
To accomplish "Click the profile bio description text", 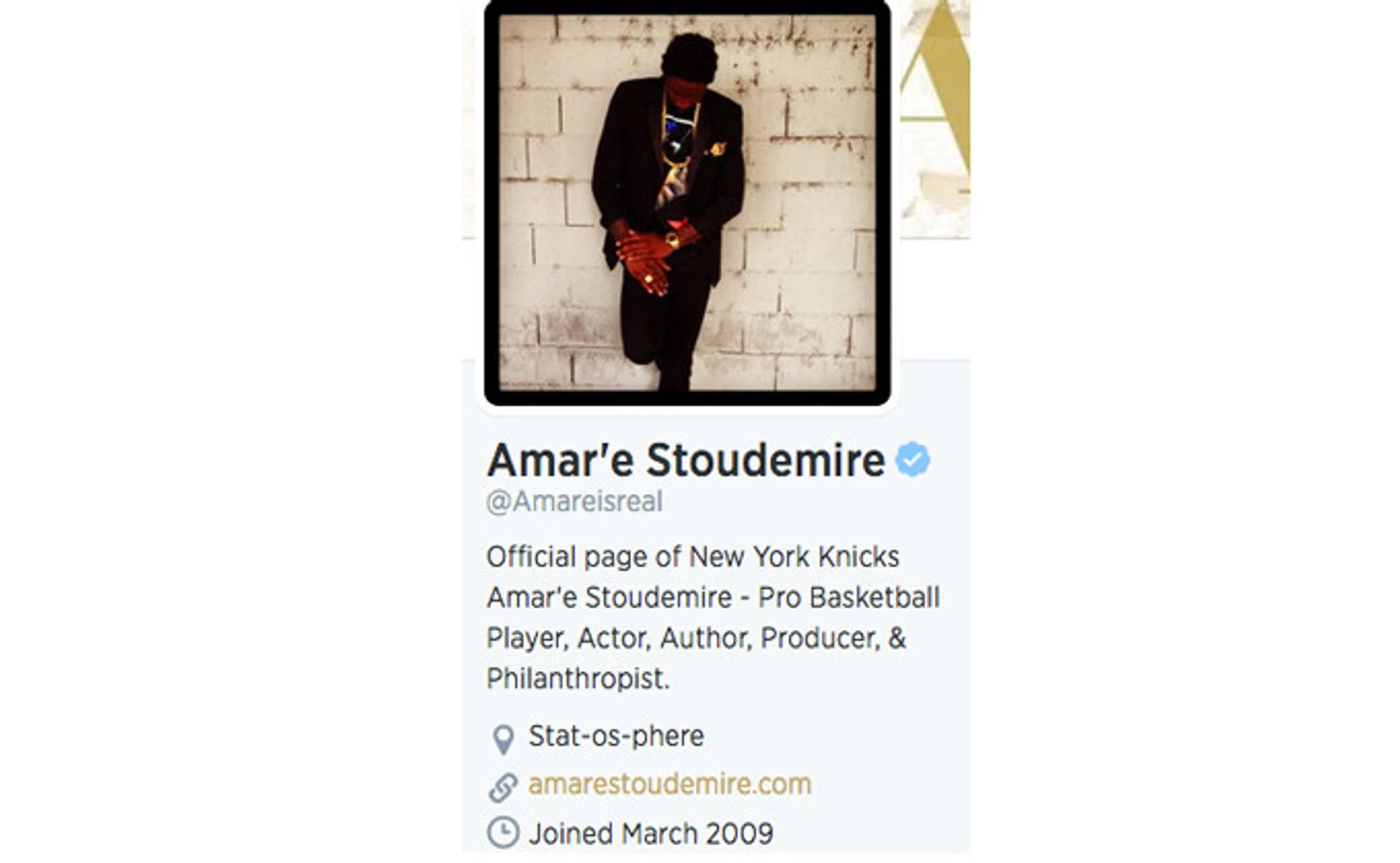I will 712,618.
